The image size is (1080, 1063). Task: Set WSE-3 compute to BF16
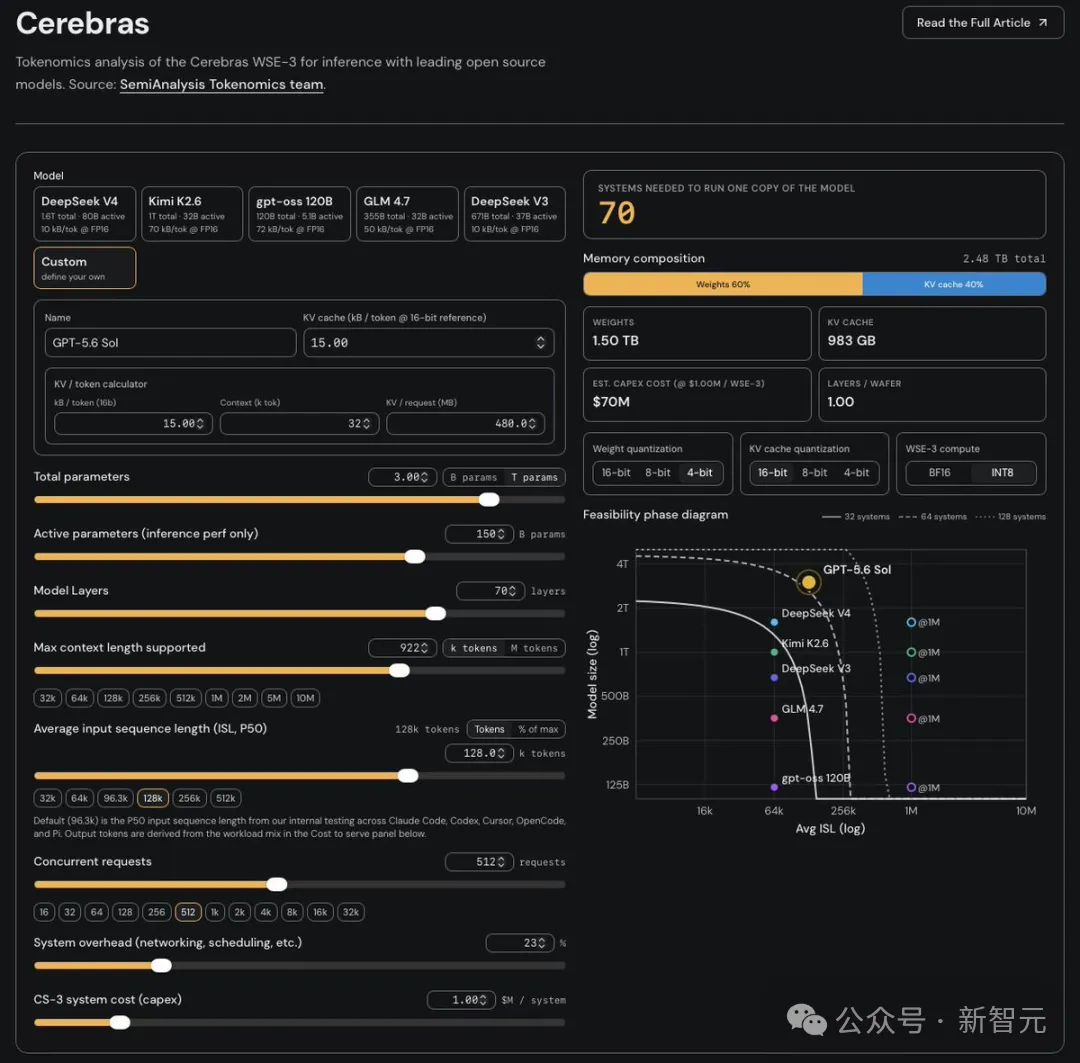939,473
